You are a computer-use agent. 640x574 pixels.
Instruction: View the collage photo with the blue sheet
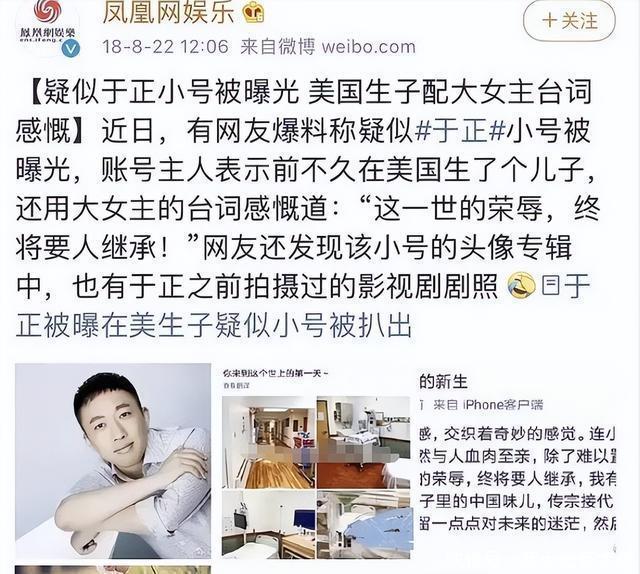363,525
